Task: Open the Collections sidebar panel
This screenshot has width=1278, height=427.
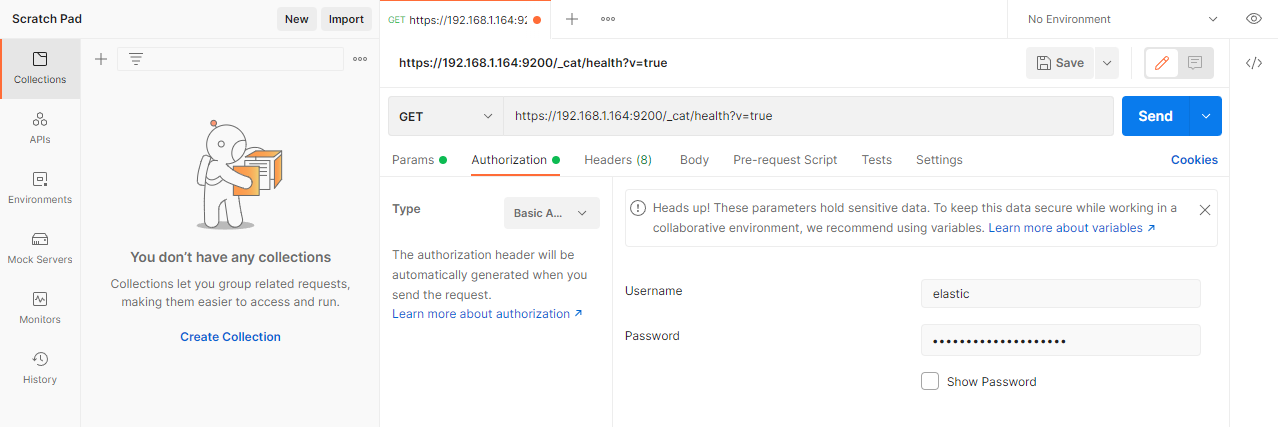Action: 40,68
